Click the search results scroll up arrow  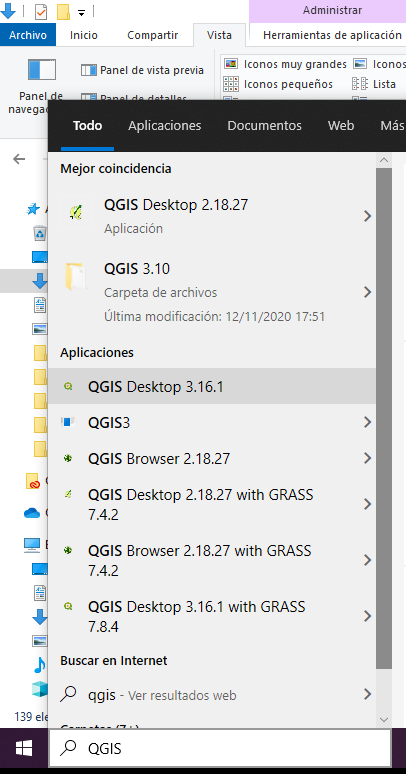point(384,159)
